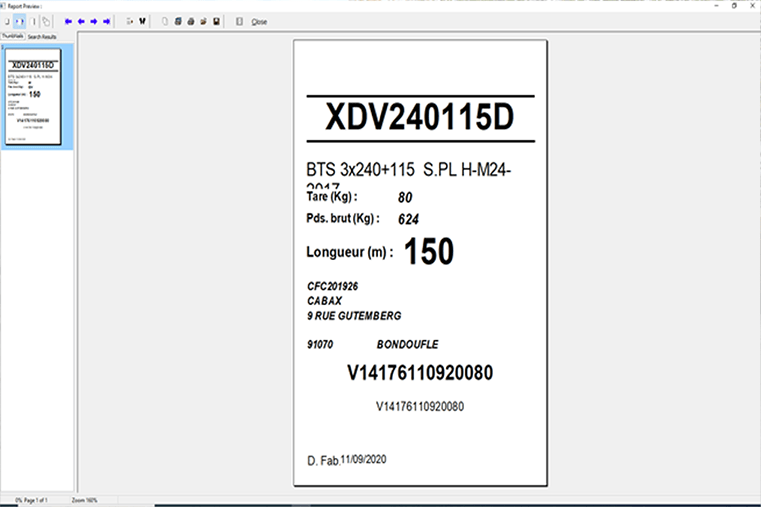Click the Close button in the toolbar
This screenshot has width=761, height=507.
point(259,21)
